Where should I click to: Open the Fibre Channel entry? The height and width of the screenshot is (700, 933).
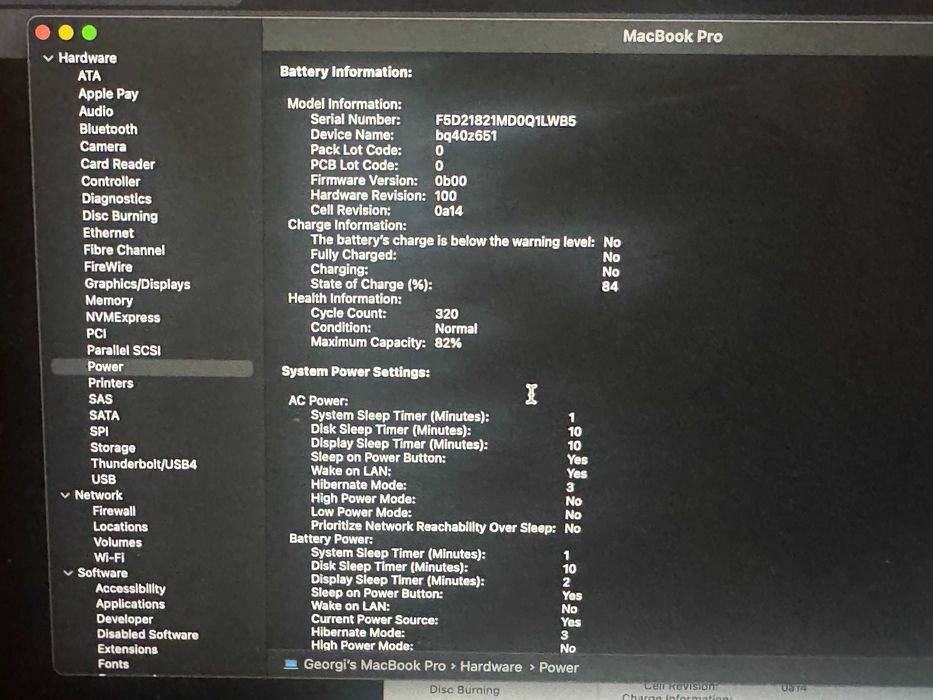[x=124, y=251]
